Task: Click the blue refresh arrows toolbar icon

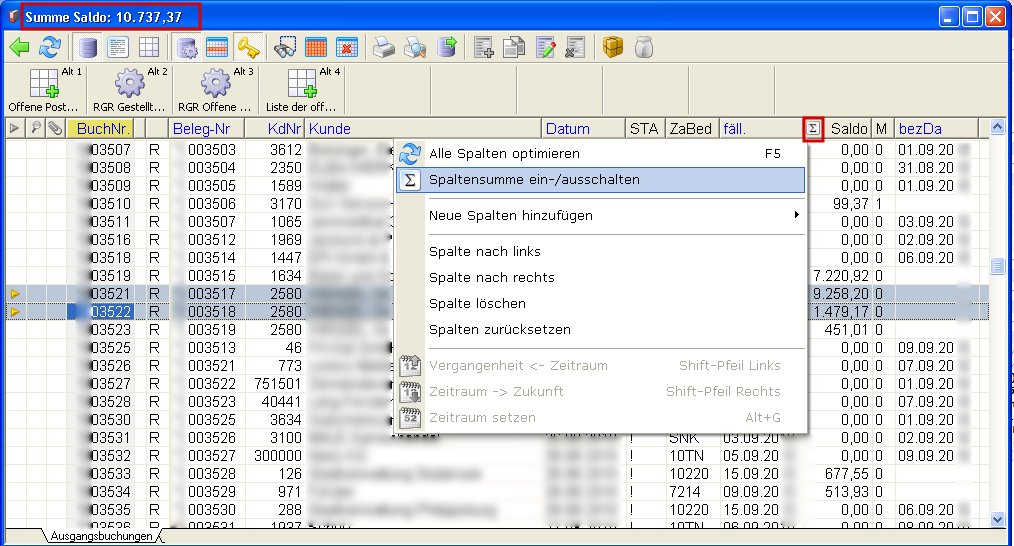Action: click(x=49, y=47)
